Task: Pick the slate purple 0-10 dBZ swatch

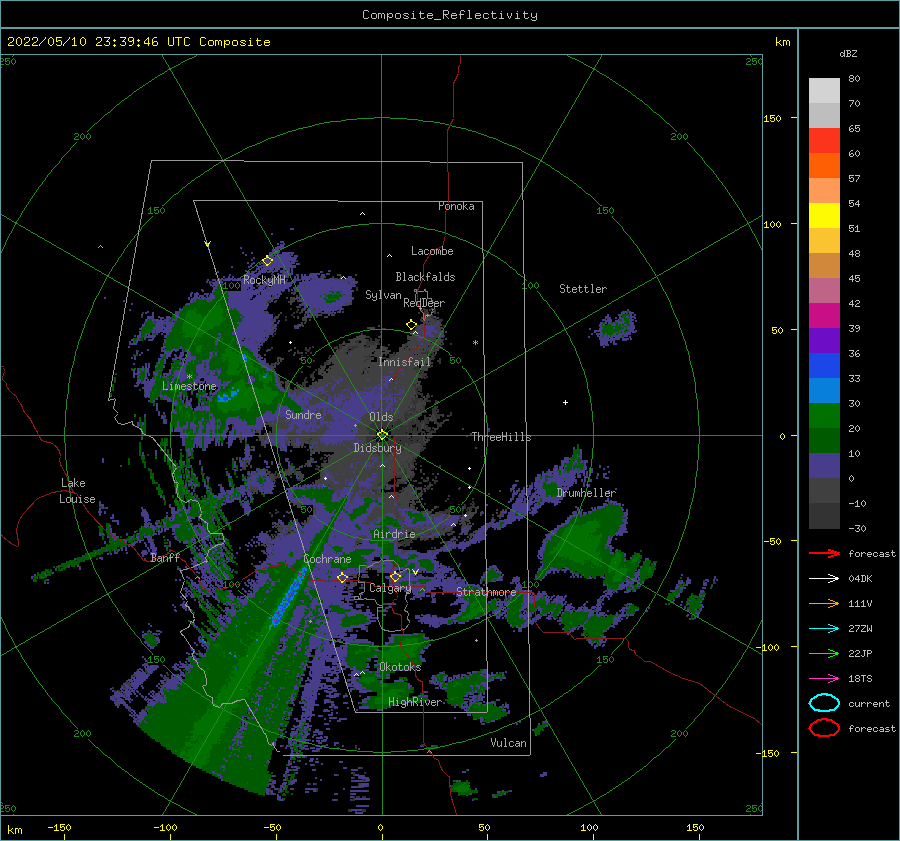Action: pos(824,466)
